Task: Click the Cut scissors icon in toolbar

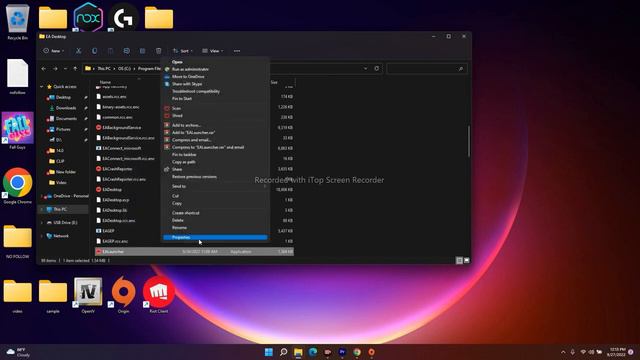Action: [x=78, y=51]
